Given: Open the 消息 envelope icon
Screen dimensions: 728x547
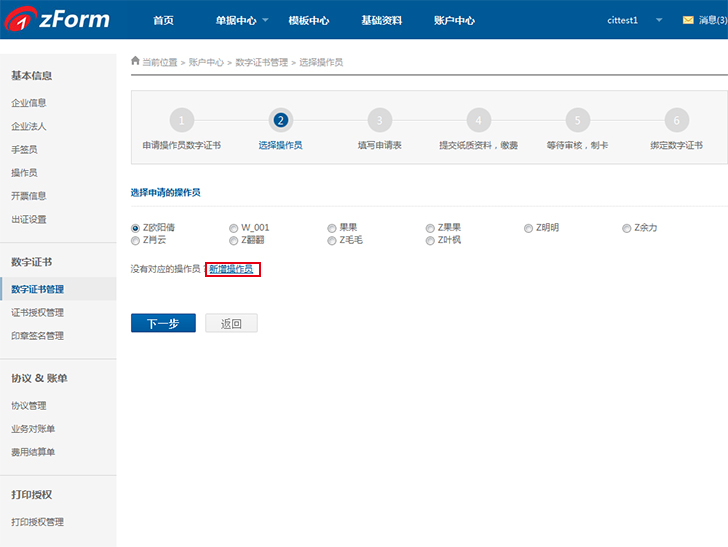Looking at the screenshot, I should coord(688,20).
